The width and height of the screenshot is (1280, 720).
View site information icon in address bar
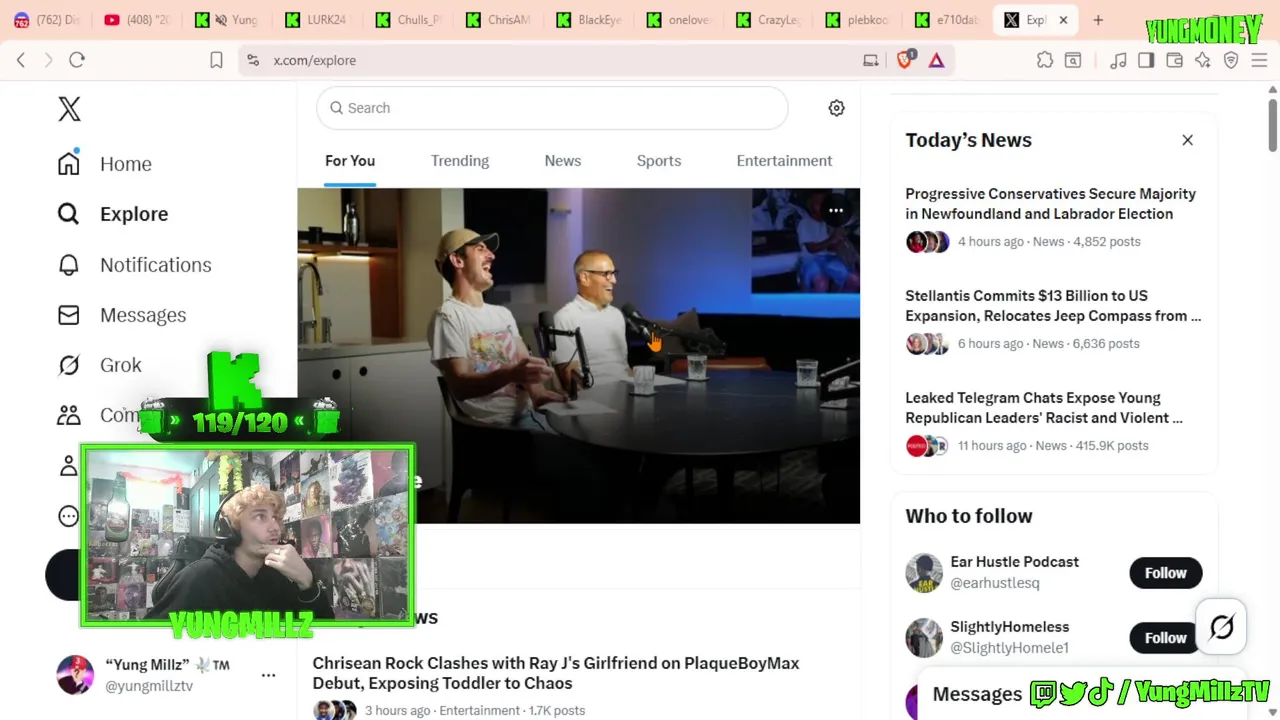coord(252,60)
